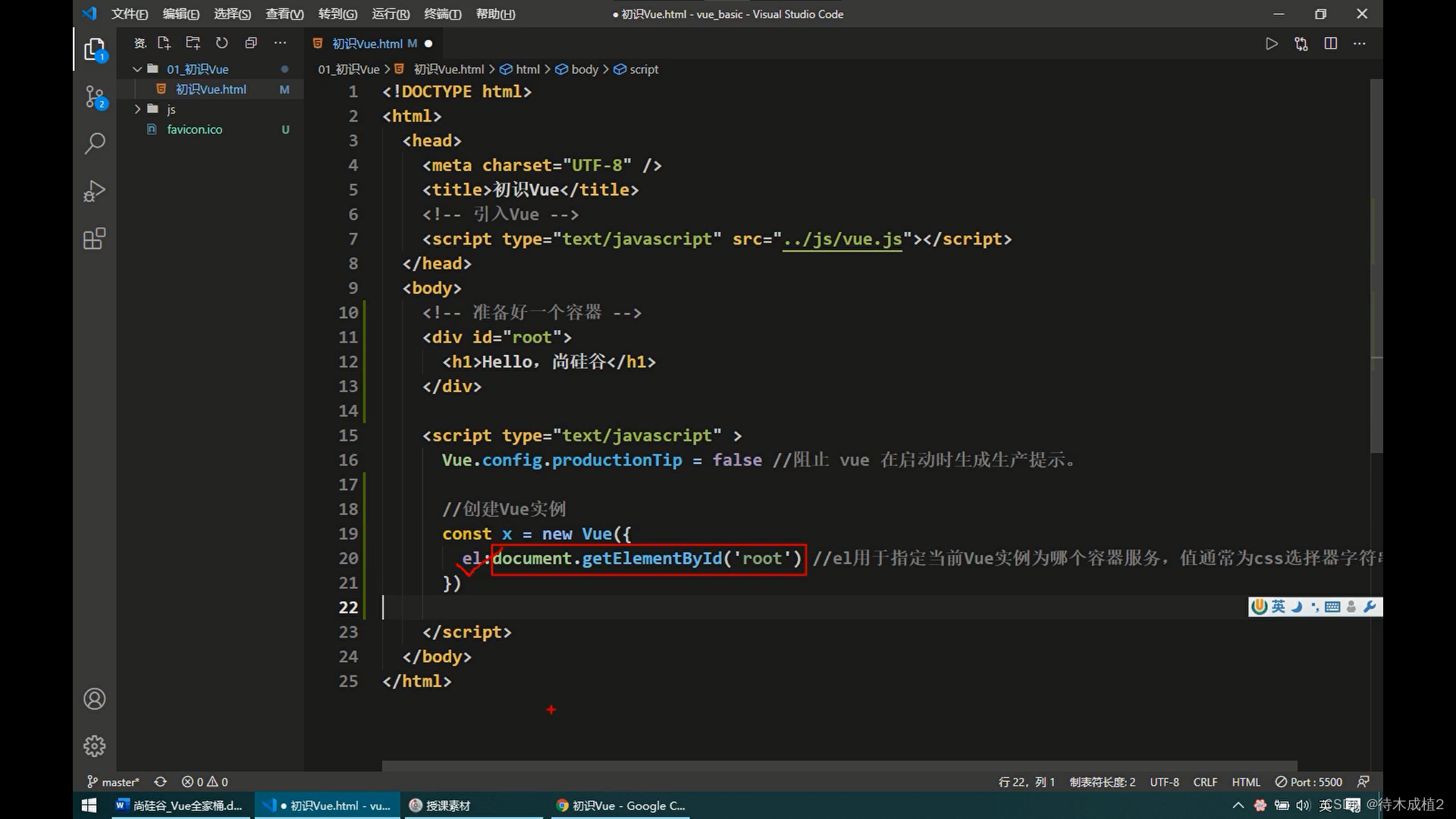Open the 终端(T) menu
Image resolution: width=1456 pixels, height=819 pixels.
(442, 14)
